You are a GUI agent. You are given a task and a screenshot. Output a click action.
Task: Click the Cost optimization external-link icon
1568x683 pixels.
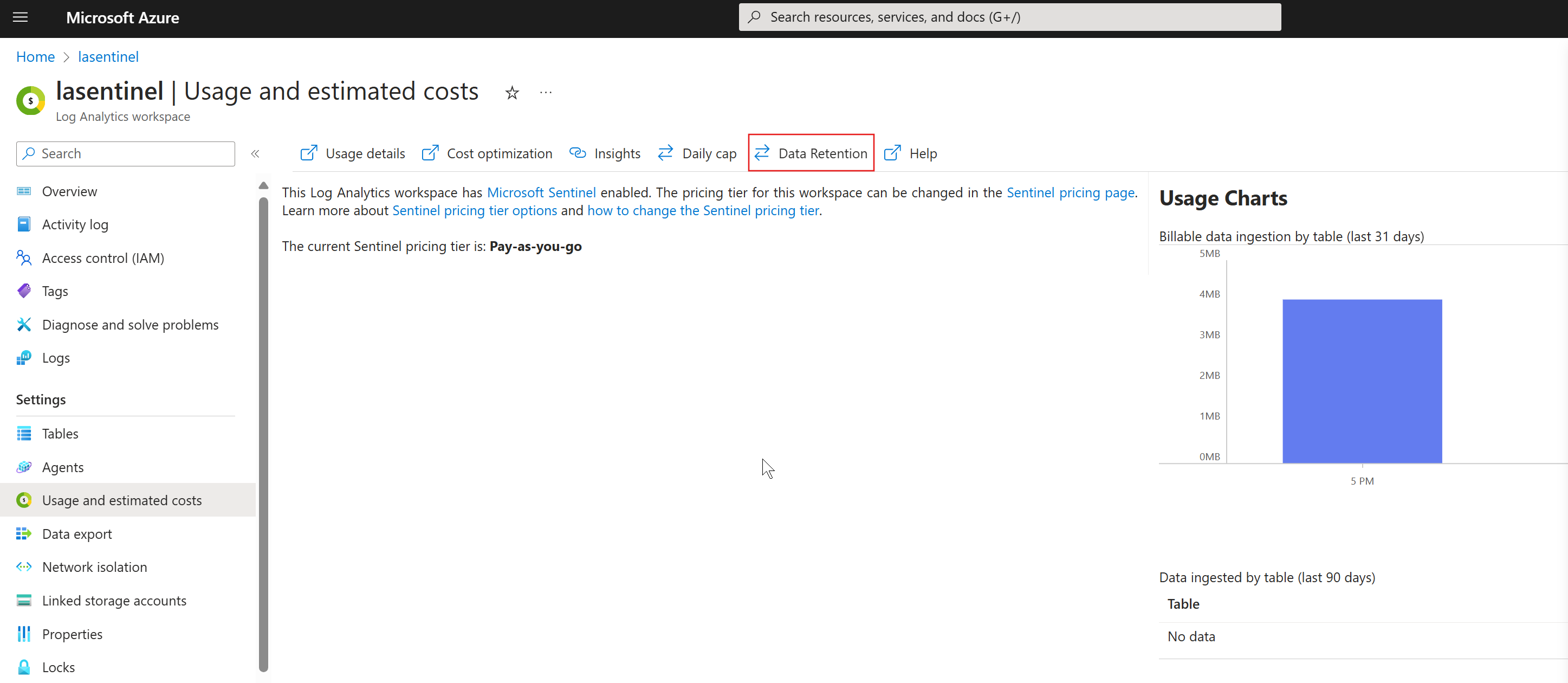click(x=430, y=153)
